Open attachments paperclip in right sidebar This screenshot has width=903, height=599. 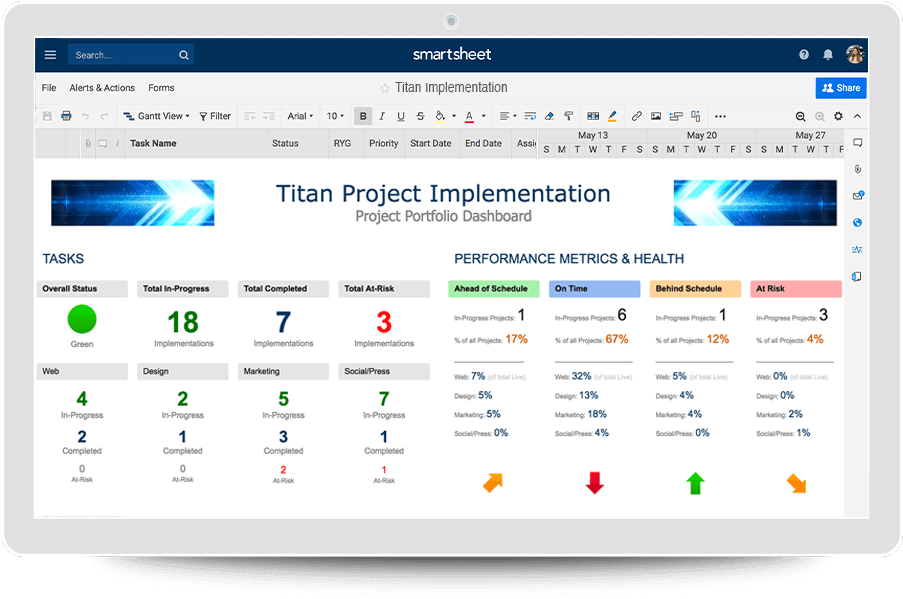[857, 169]
